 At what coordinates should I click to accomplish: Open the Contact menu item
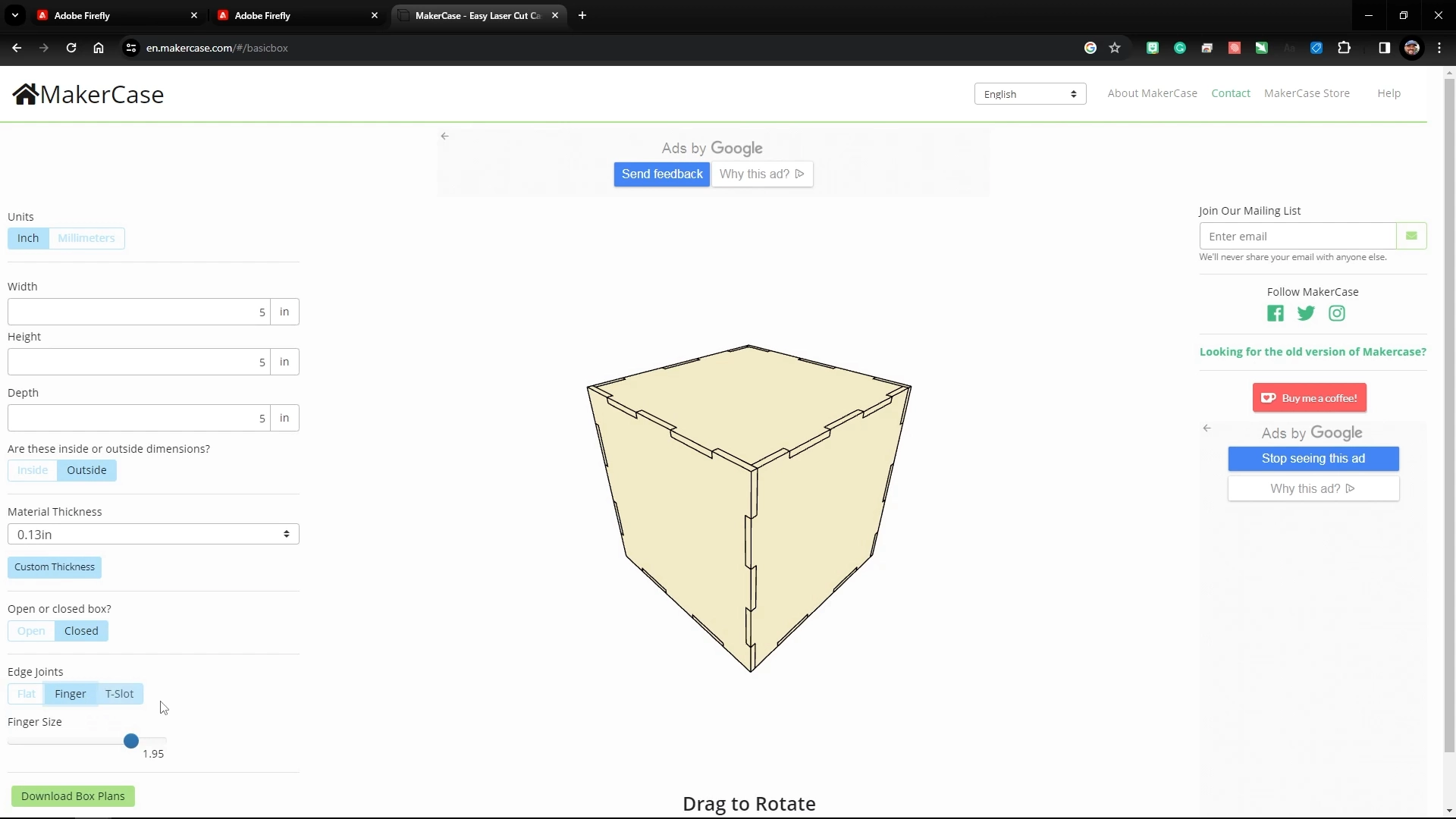point(1231,93)
